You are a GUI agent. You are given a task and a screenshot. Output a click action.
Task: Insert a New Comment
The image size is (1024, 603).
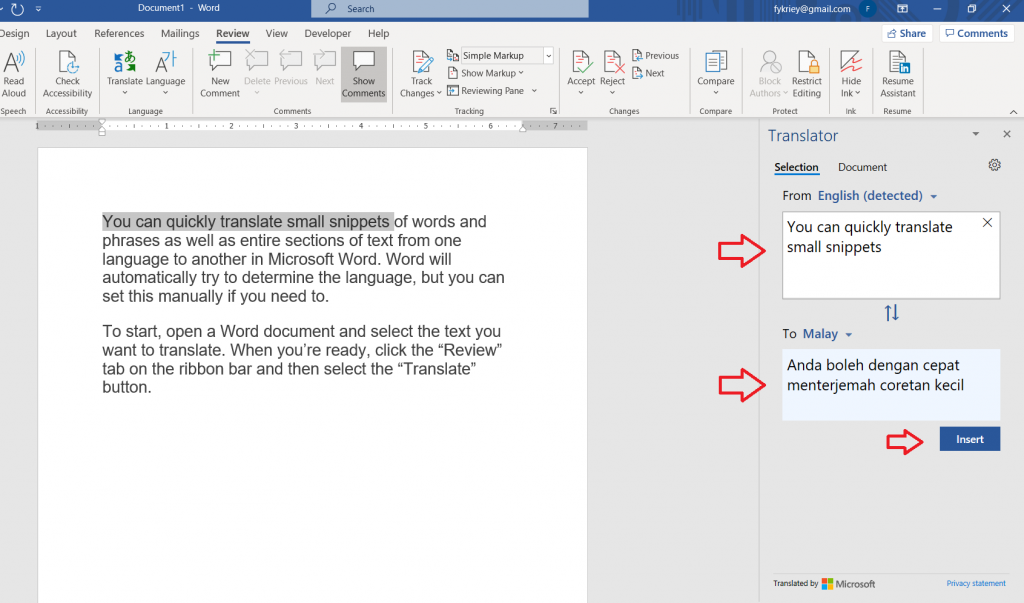(220, 65)
